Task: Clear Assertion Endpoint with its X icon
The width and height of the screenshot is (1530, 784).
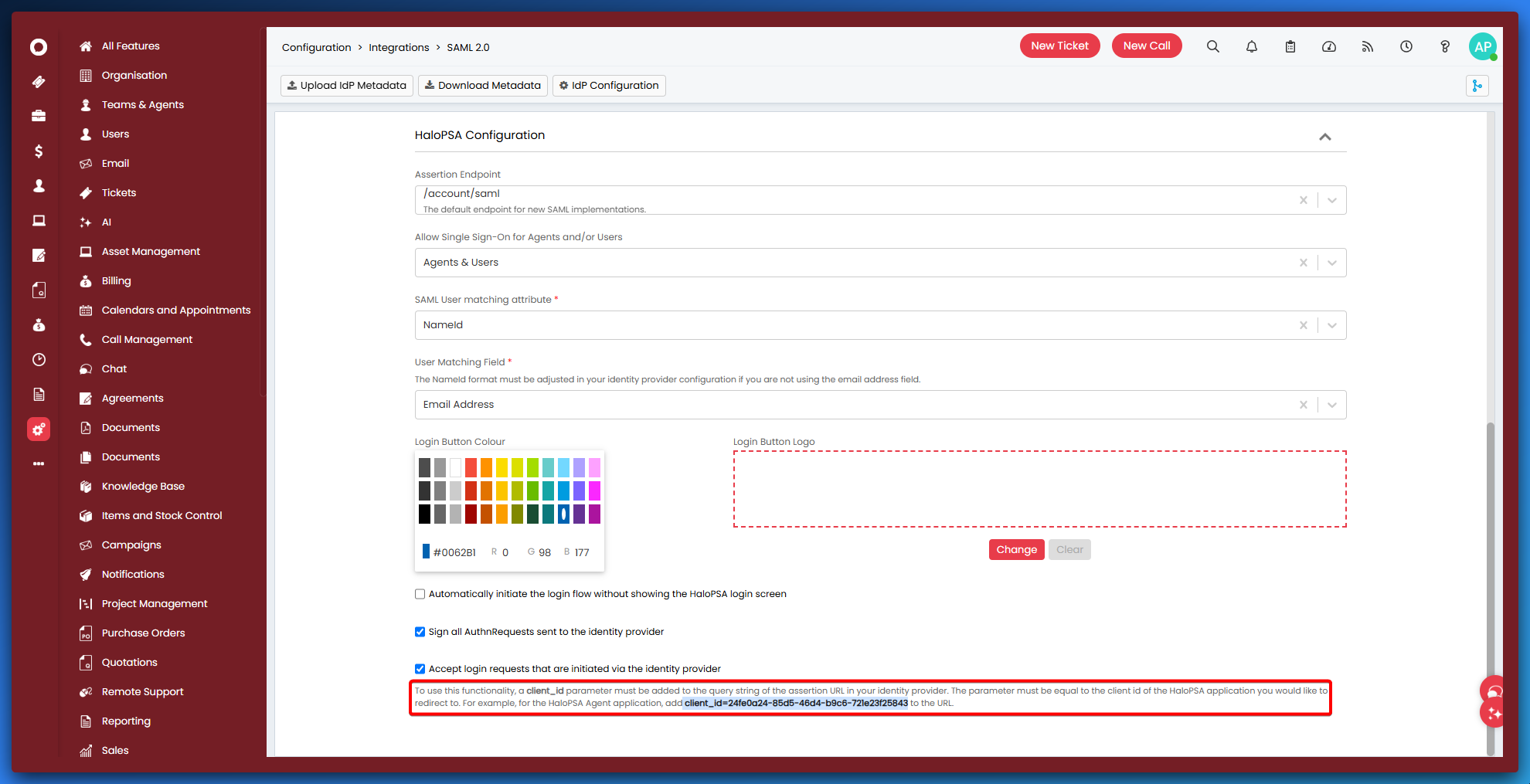Action: coord(1304,200)
